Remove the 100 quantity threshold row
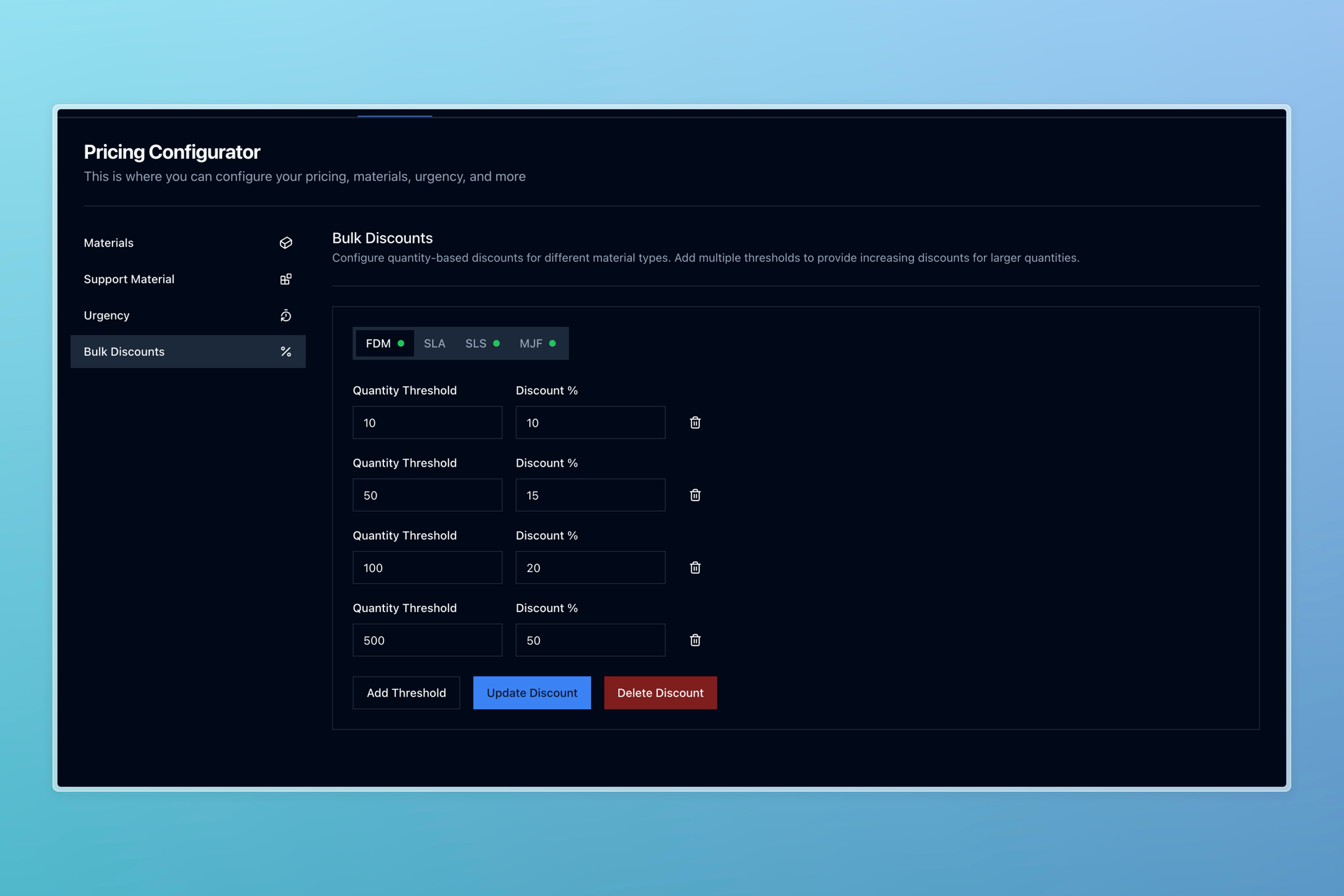The image size is (1344, 896). click(695, 567)
